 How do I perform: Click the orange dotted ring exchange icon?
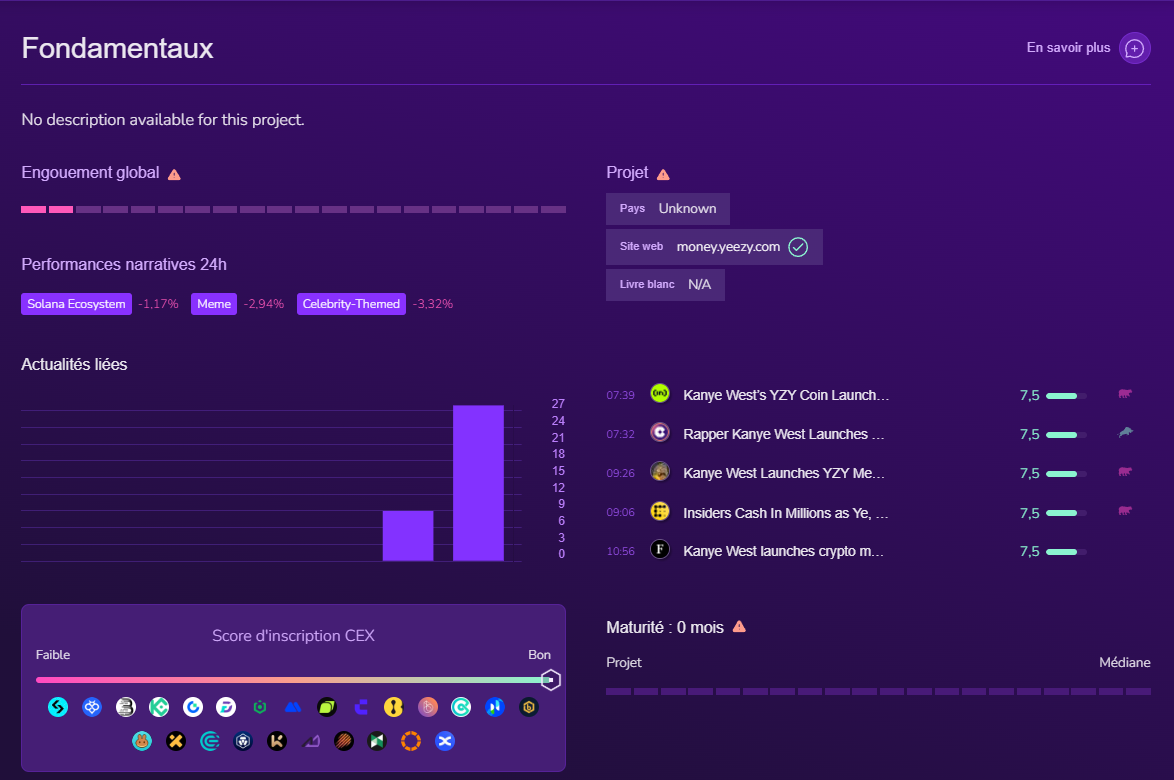(410, 741)
